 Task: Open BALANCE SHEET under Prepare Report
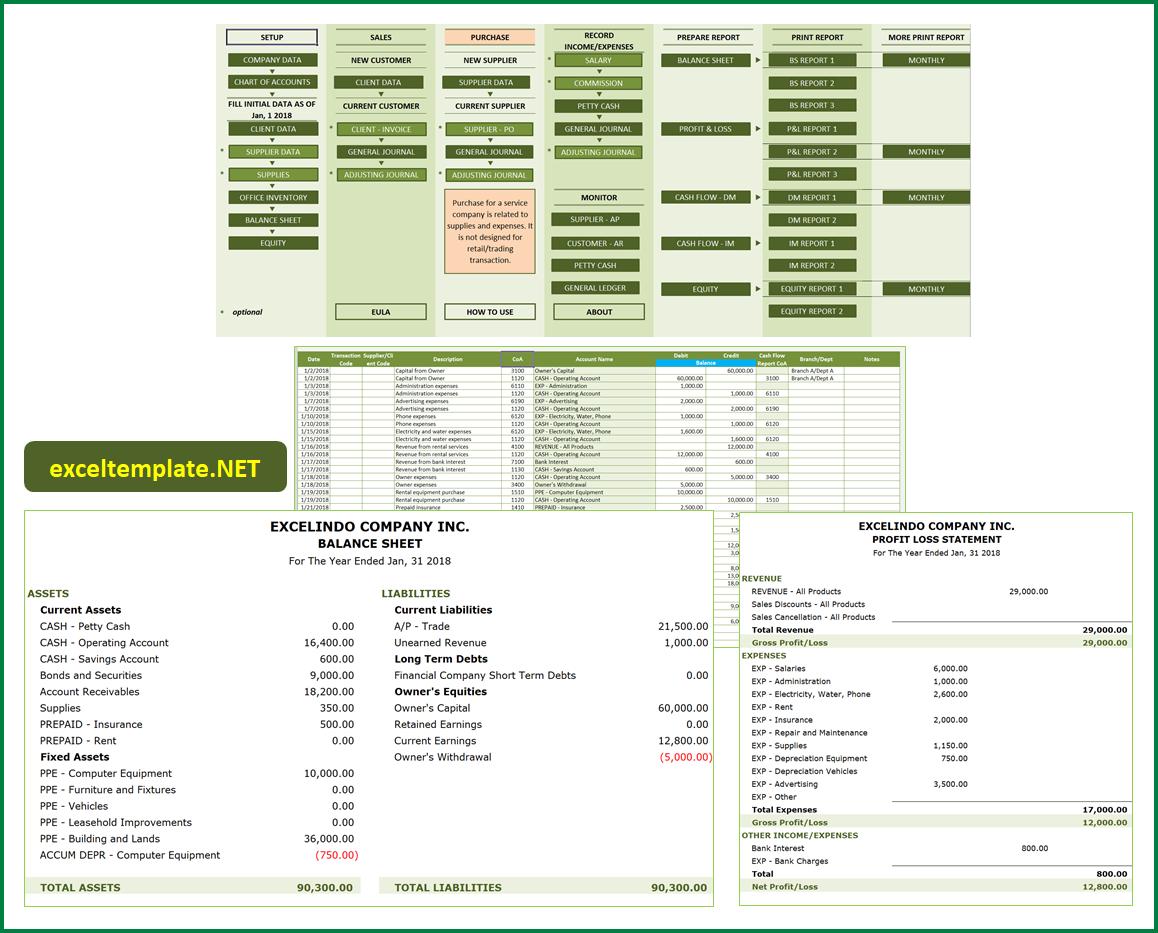(705, 61)
